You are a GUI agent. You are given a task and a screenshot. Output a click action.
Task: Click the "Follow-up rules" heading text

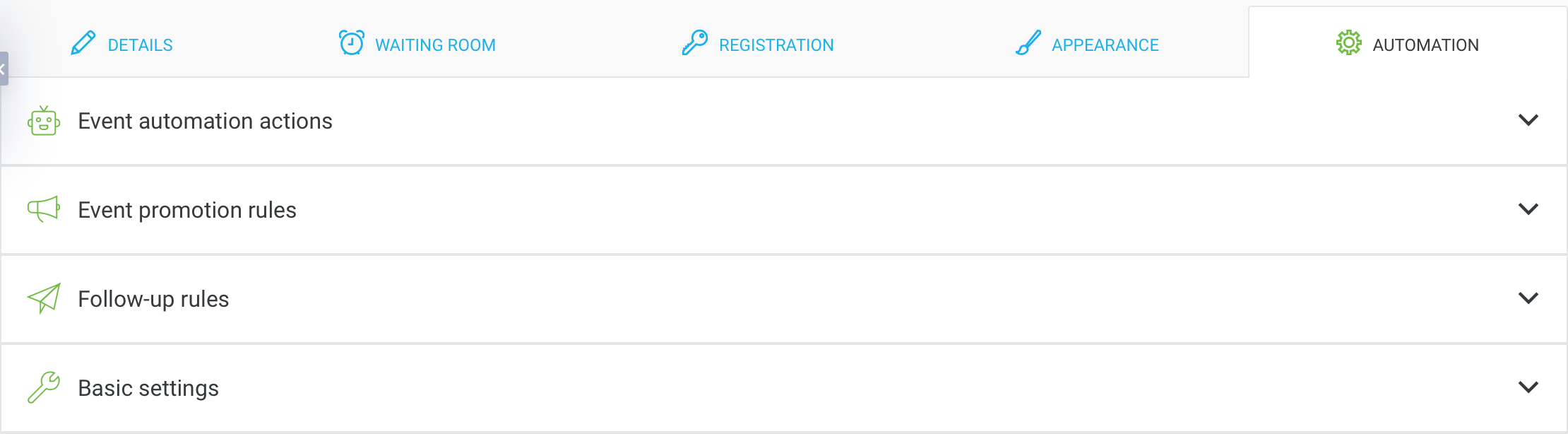[x=153, y=299]
